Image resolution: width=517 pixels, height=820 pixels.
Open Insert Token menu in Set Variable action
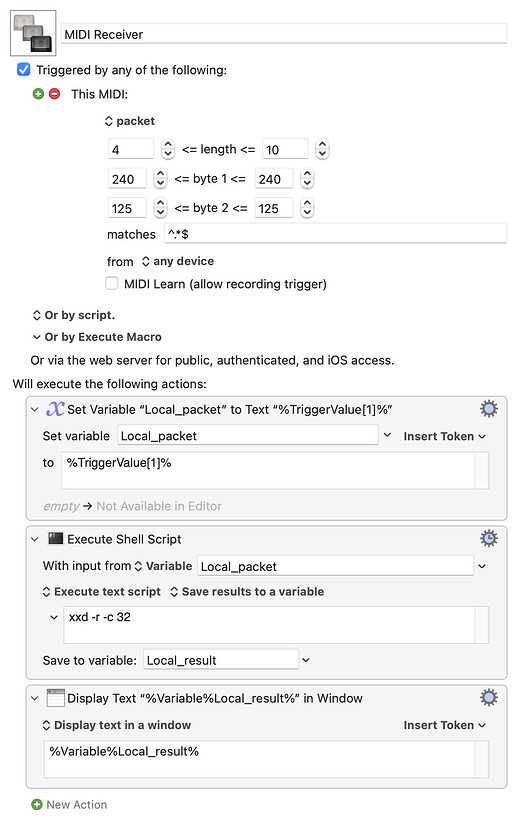tap(444, 436)
